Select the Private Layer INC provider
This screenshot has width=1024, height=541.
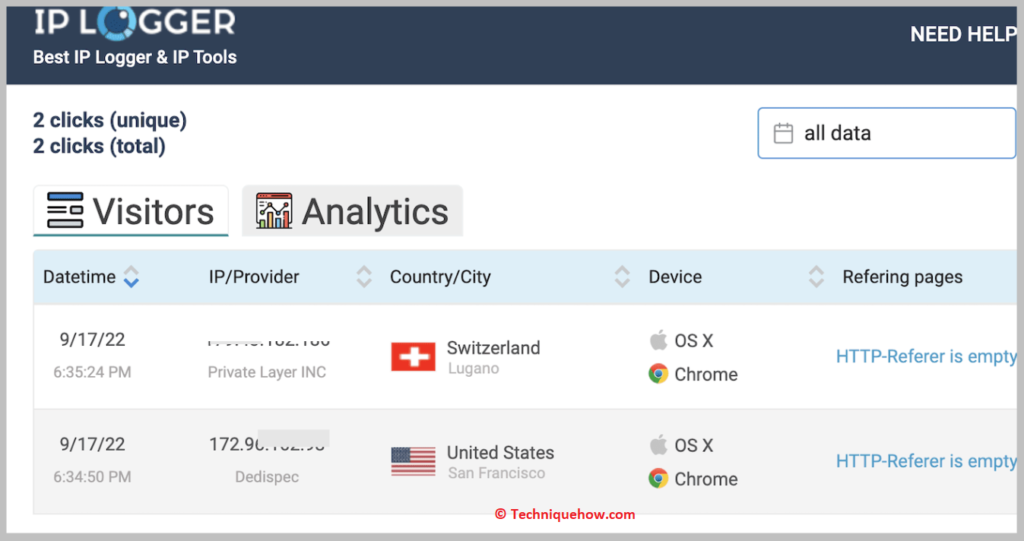[x=266, y=372]
